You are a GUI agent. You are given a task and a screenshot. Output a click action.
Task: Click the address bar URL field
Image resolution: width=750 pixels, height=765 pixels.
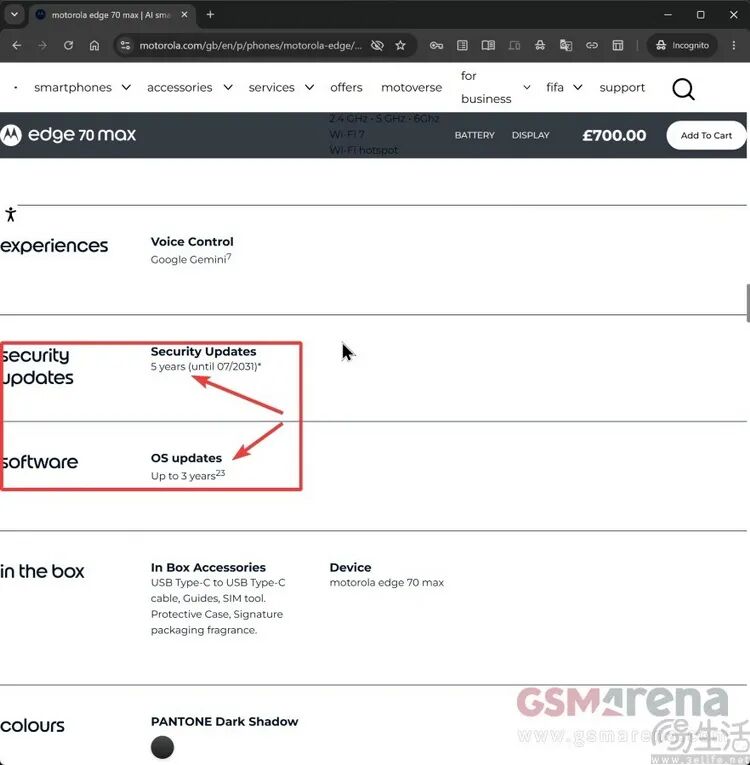(x=250, y=45)
